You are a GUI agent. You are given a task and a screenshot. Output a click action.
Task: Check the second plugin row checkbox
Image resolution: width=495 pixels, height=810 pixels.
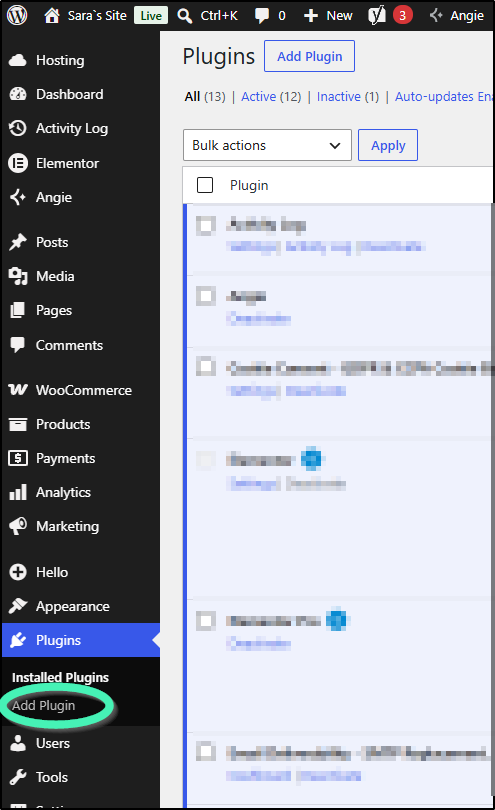(206, 296)
